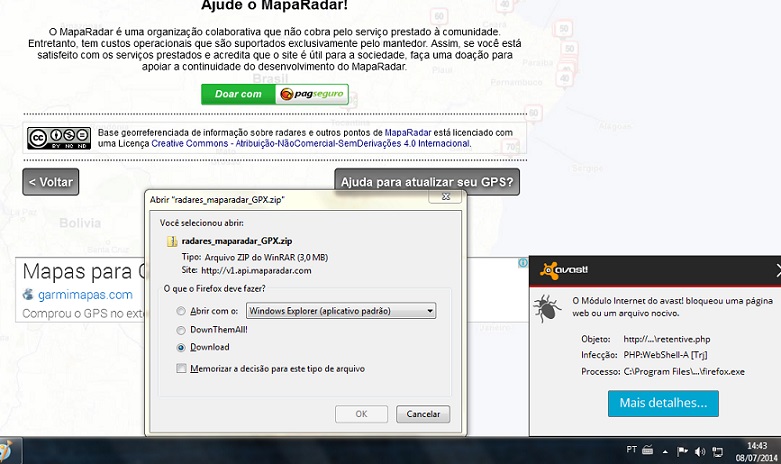Click the garmimapas.com ad link
Screen dimensions: 781x464
pos(85,295)
